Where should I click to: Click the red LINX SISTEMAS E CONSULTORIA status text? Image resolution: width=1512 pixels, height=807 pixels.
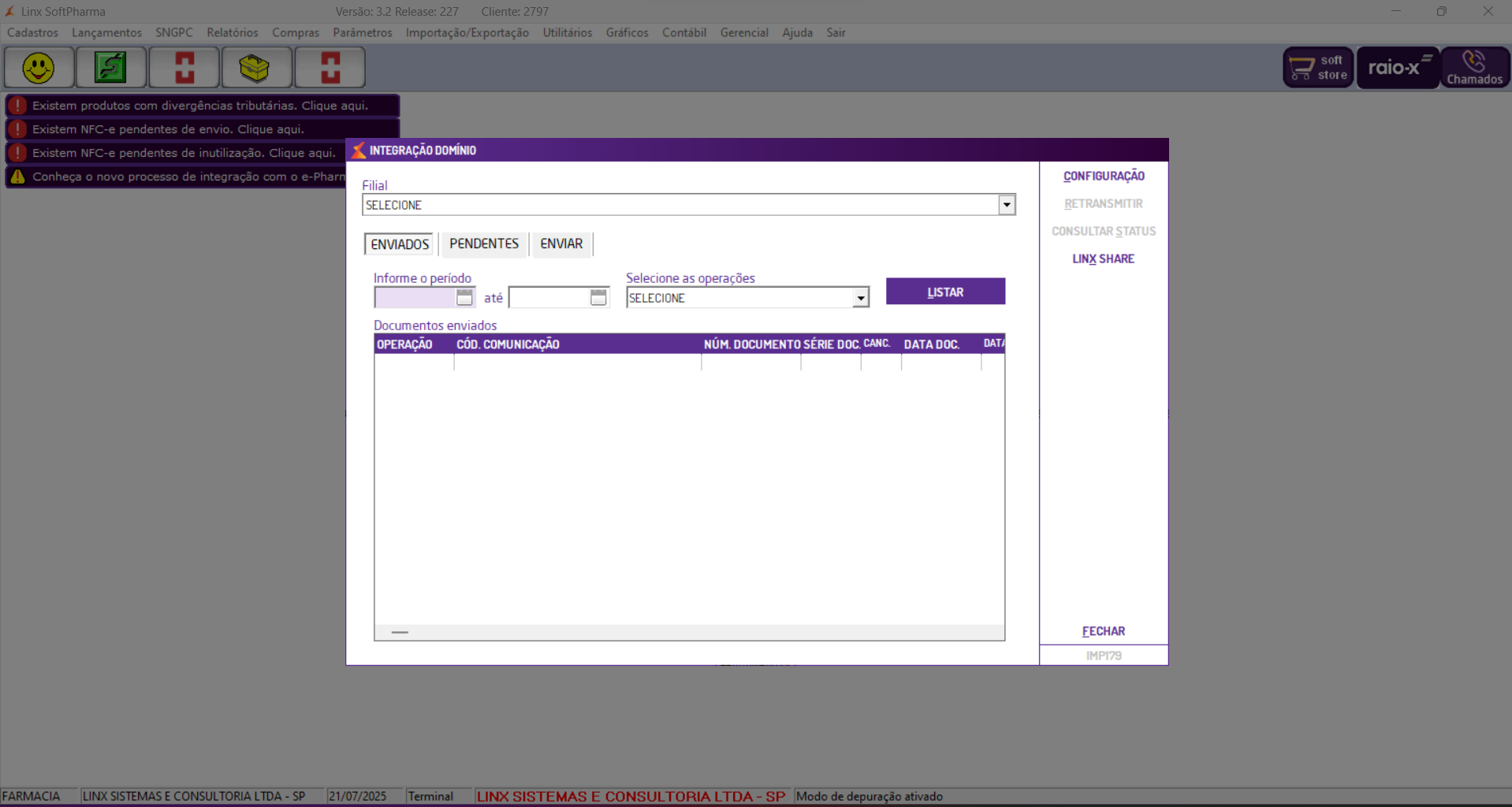tap(631, 797)
